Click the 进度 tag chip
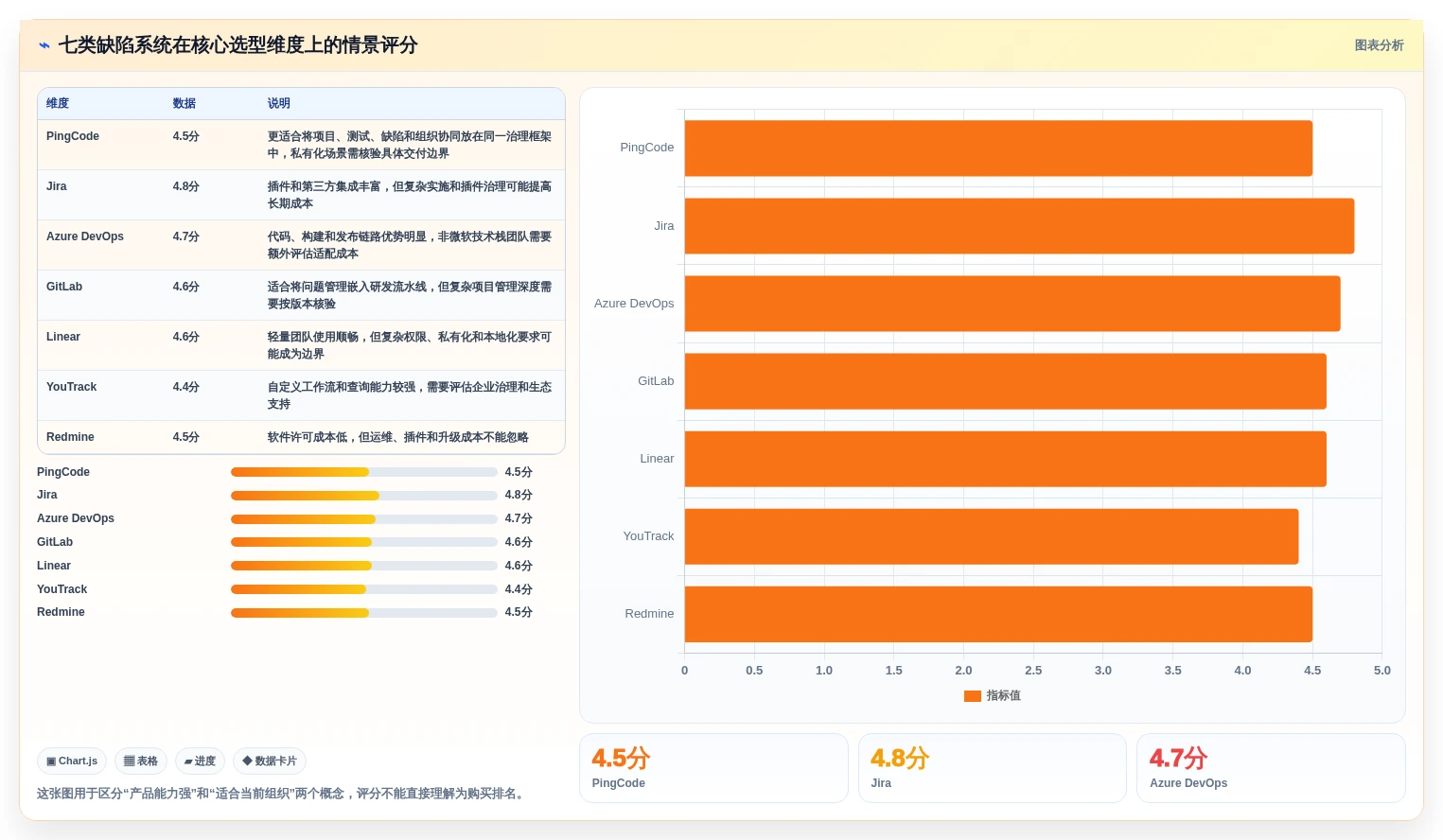 coord(200,761)
